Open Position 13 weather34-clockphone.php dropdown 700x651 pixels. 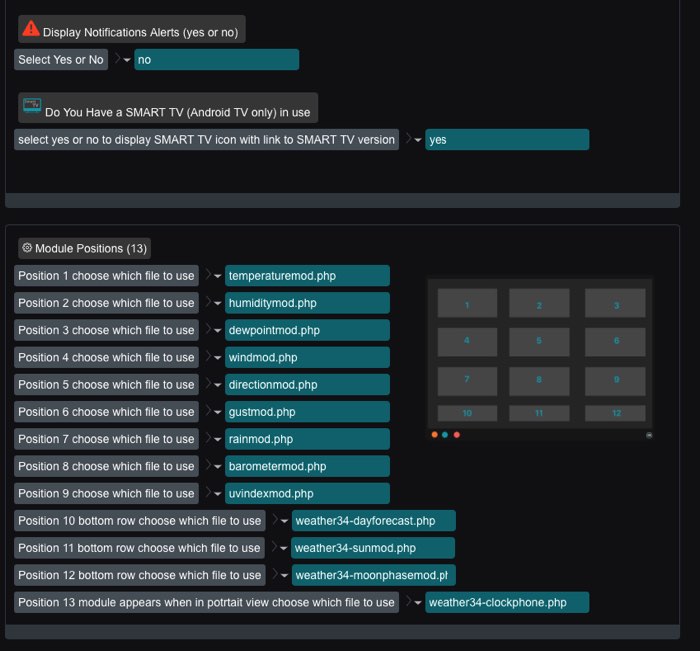point(507,603)
